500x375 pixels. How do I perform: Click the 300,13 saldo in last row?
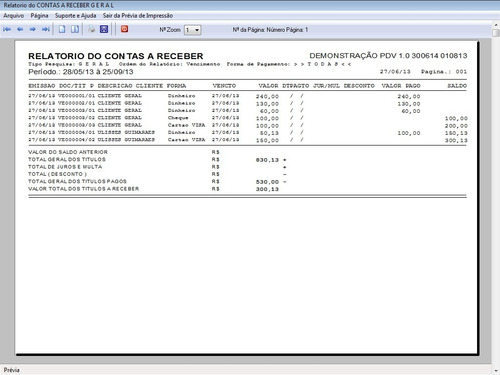[x=456, y=141]
